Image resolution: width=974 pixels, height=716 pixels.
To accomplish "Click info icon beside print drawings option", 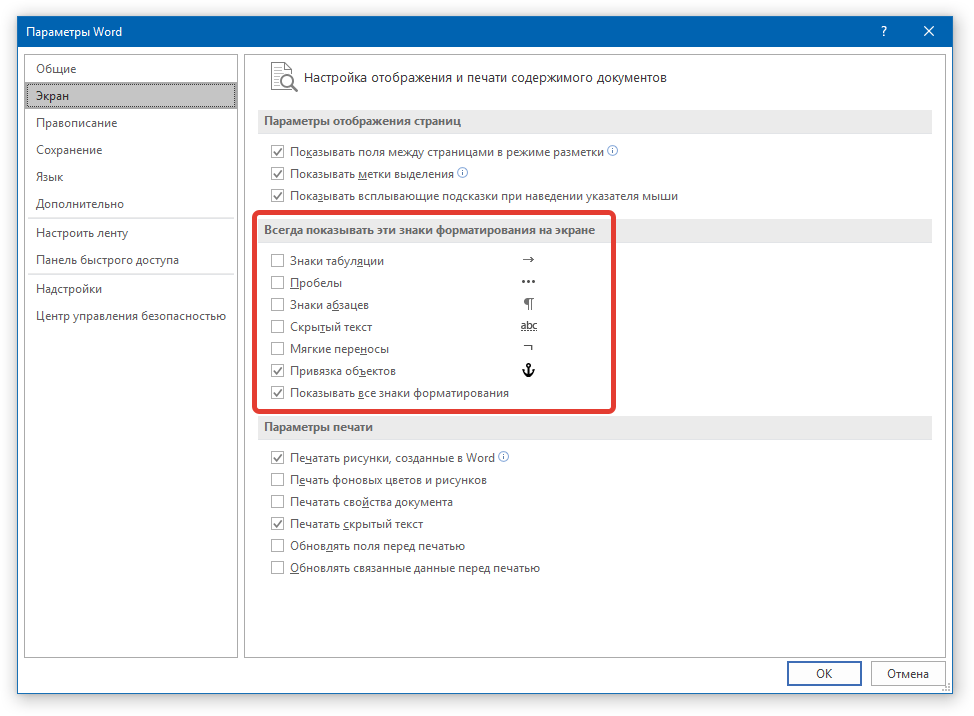I will [504, 457].
